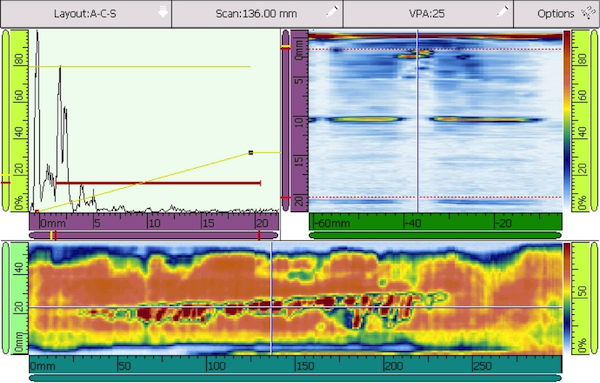Select the lower red dotted gate line in B-scan

pos(435,197)
